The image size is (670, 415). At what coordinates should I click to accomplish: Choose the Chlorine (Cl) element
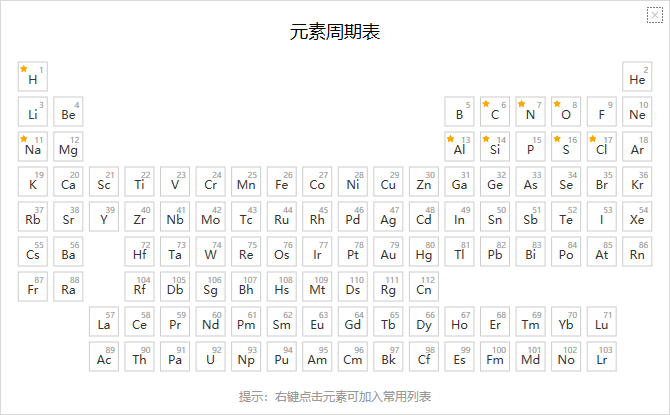(602, 147)
